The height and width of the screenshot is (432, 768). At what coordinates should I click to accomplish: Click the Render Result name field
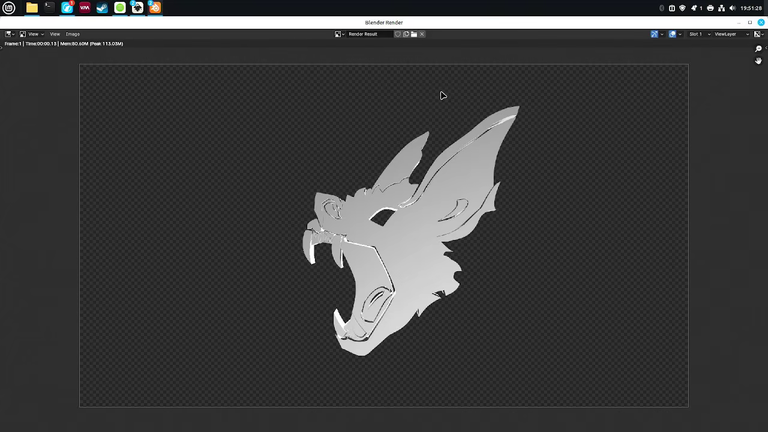point(370,34)
